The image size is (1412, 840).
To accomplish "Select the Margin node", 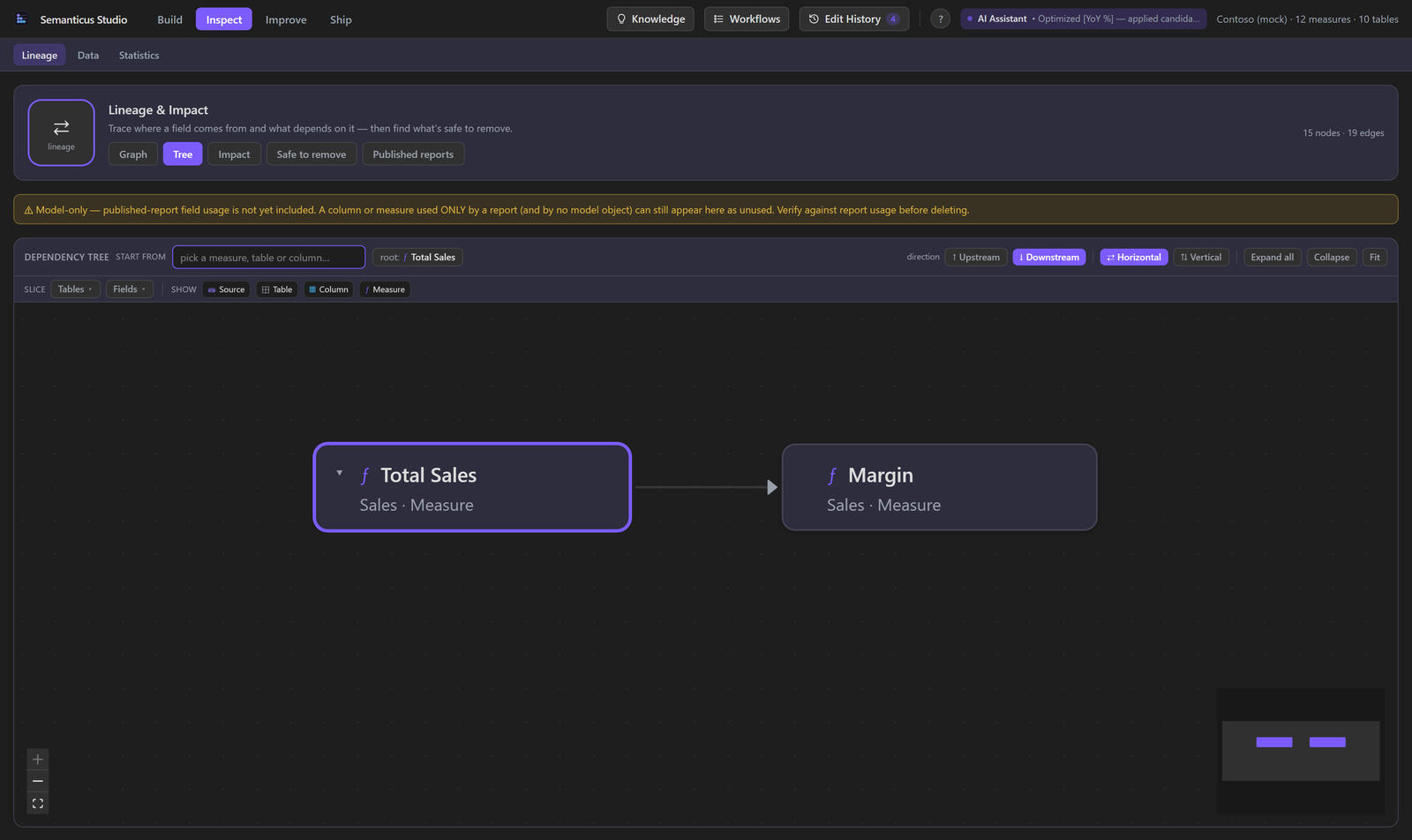I will click(x=940, y=487).
